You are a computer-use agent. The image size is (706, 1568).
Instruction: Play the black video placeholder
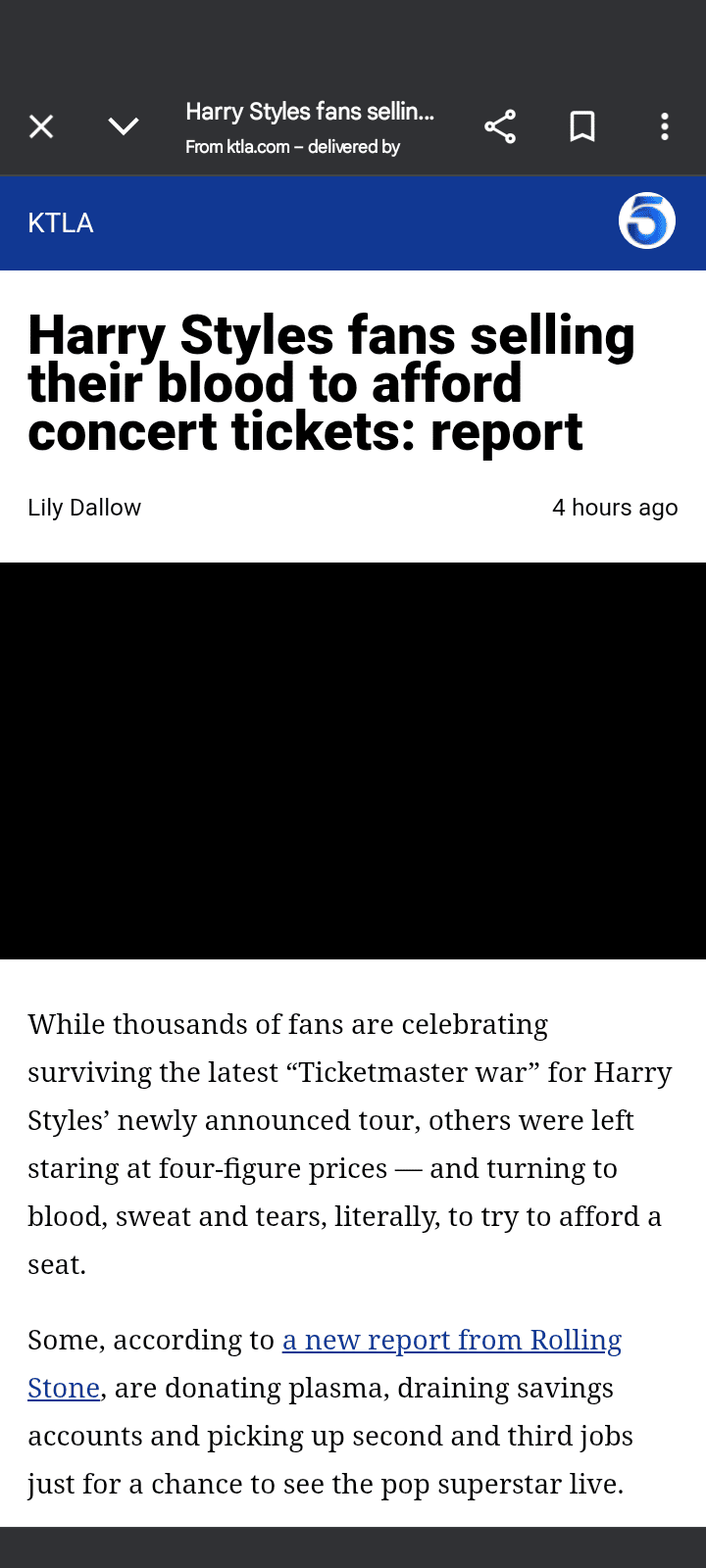point(353,760)
